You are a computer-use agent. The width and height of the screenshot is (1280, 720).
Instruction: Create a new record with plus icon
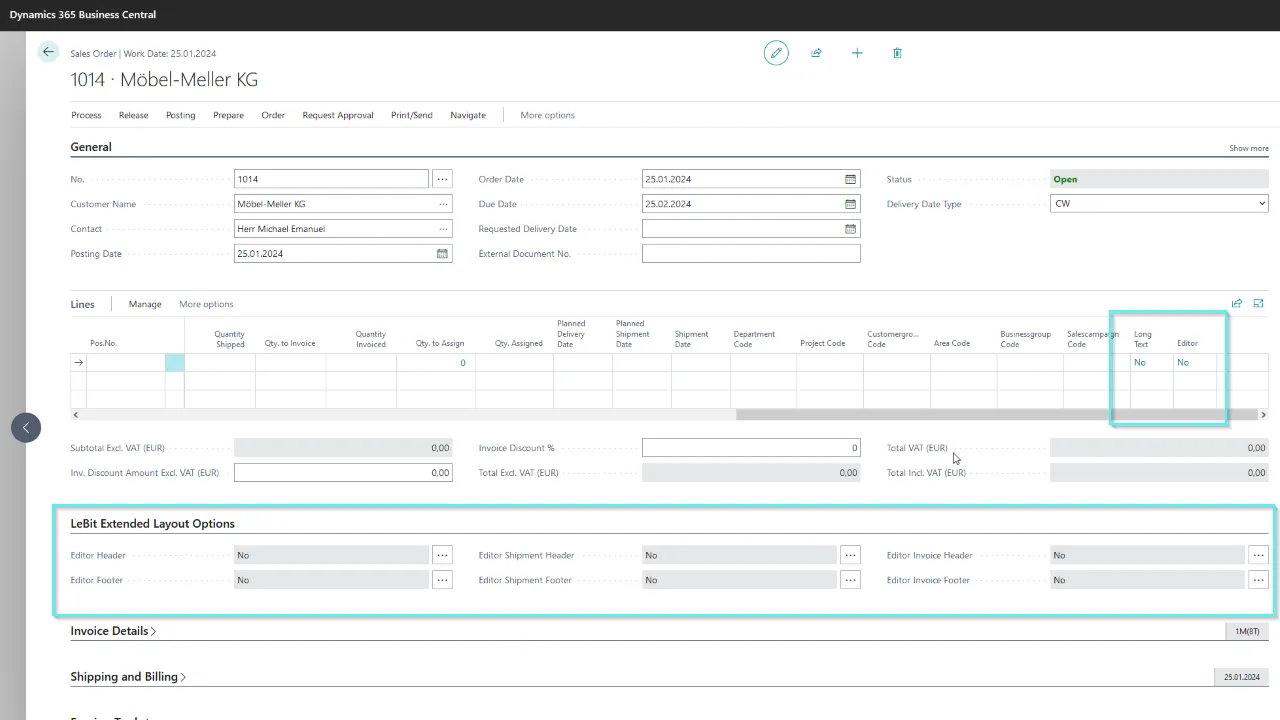tap(857, 53)
